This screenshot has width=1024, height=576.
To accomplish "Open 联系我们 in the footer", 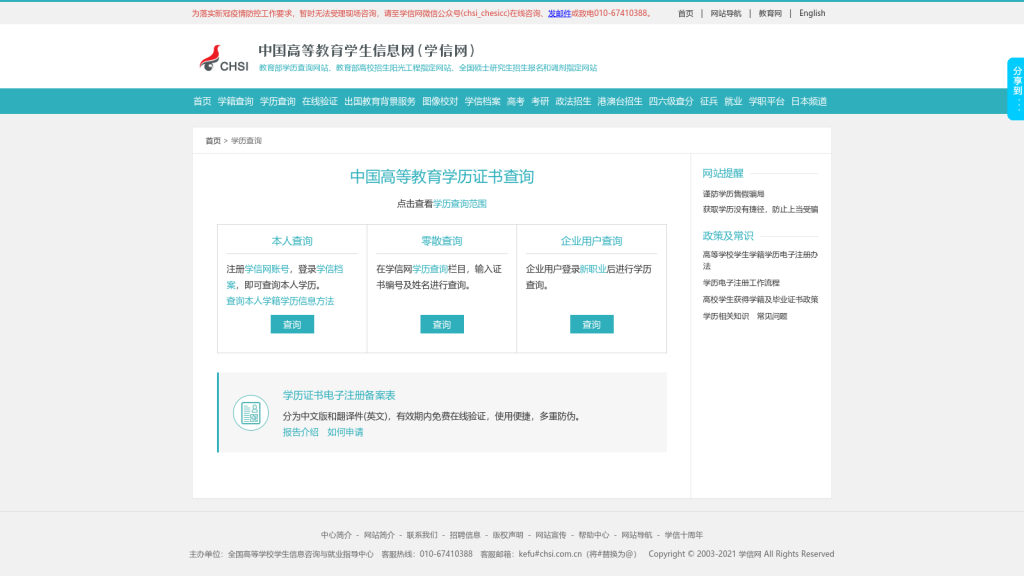I will click(x=422, y=535).
